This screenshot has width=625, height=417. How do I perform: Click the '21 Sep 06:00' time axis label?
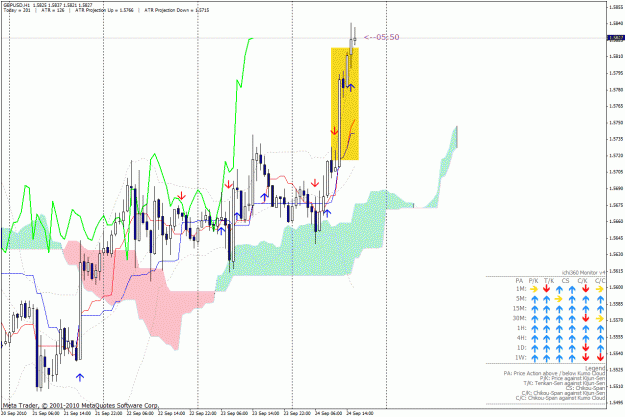coord(47,413)
